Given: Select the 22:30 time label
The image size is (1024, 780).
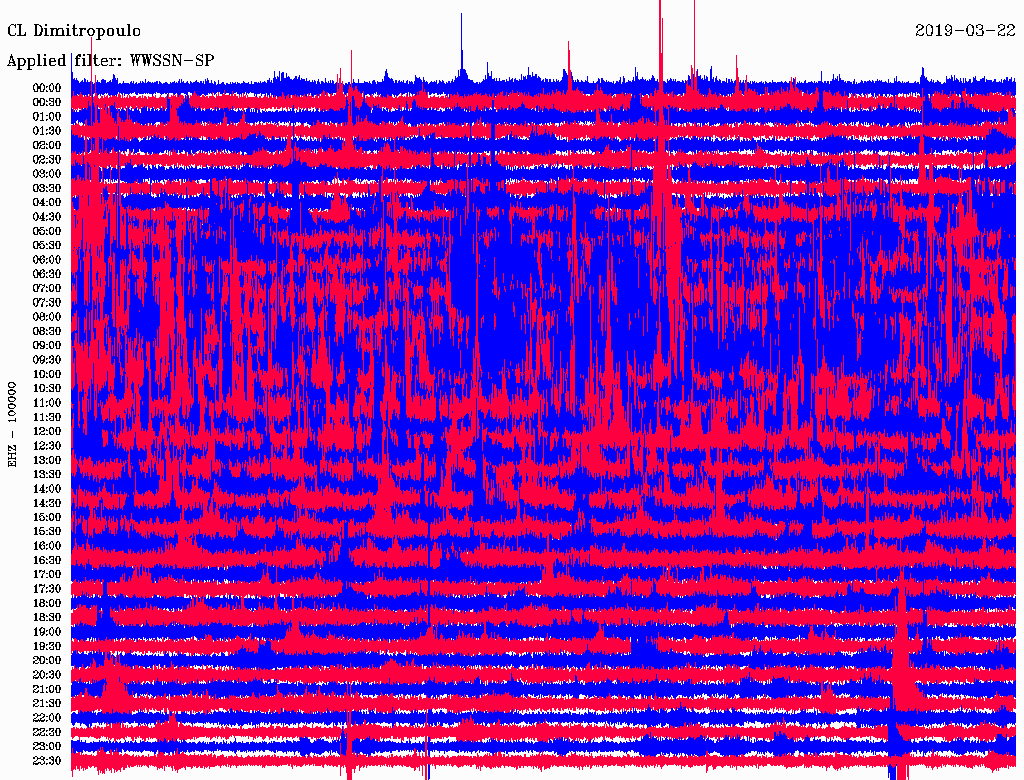Looking at the screenshot, I should pyautogui.click(x=47, y=732).
